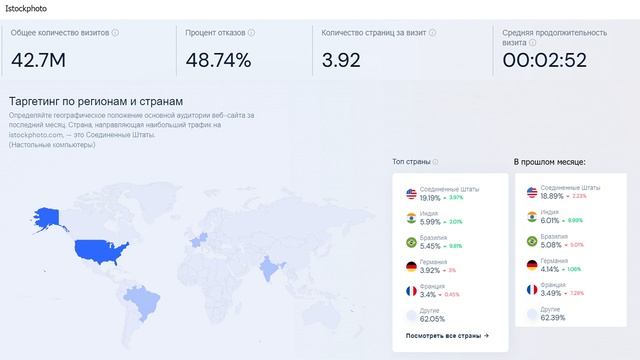Click the India flag in В прошлом месяце
This screenshot has width=640, height=360.
coord(532,217)
